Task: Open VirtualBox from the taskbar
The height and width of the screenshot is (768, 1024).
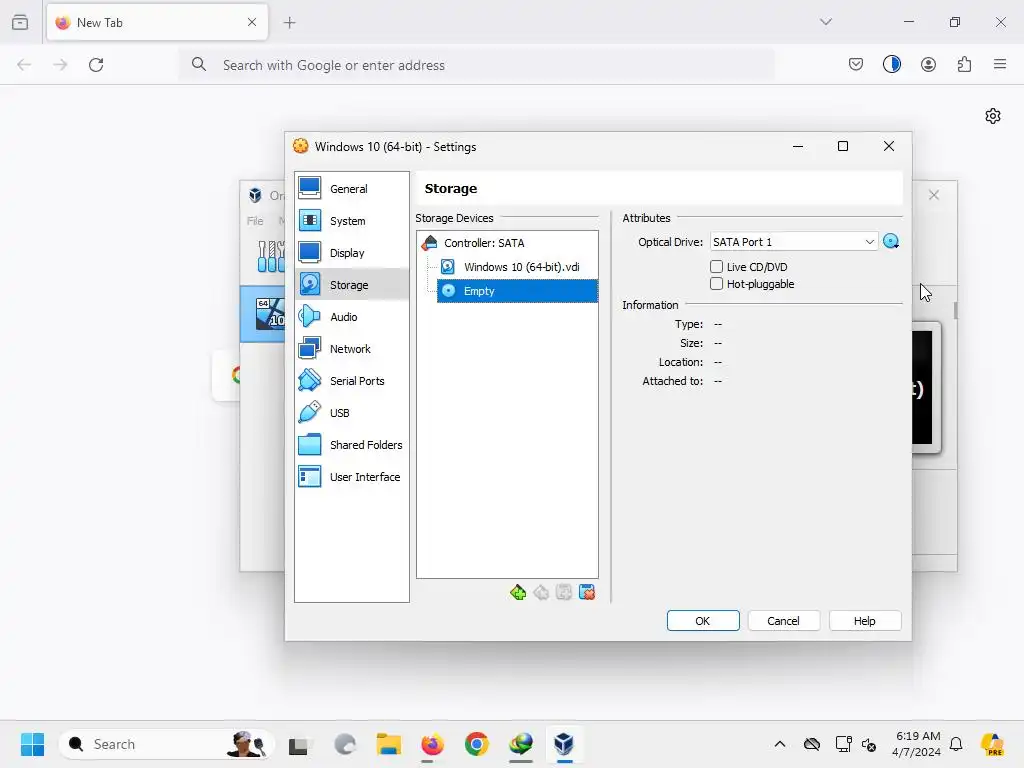Action: tap(564, 744)
